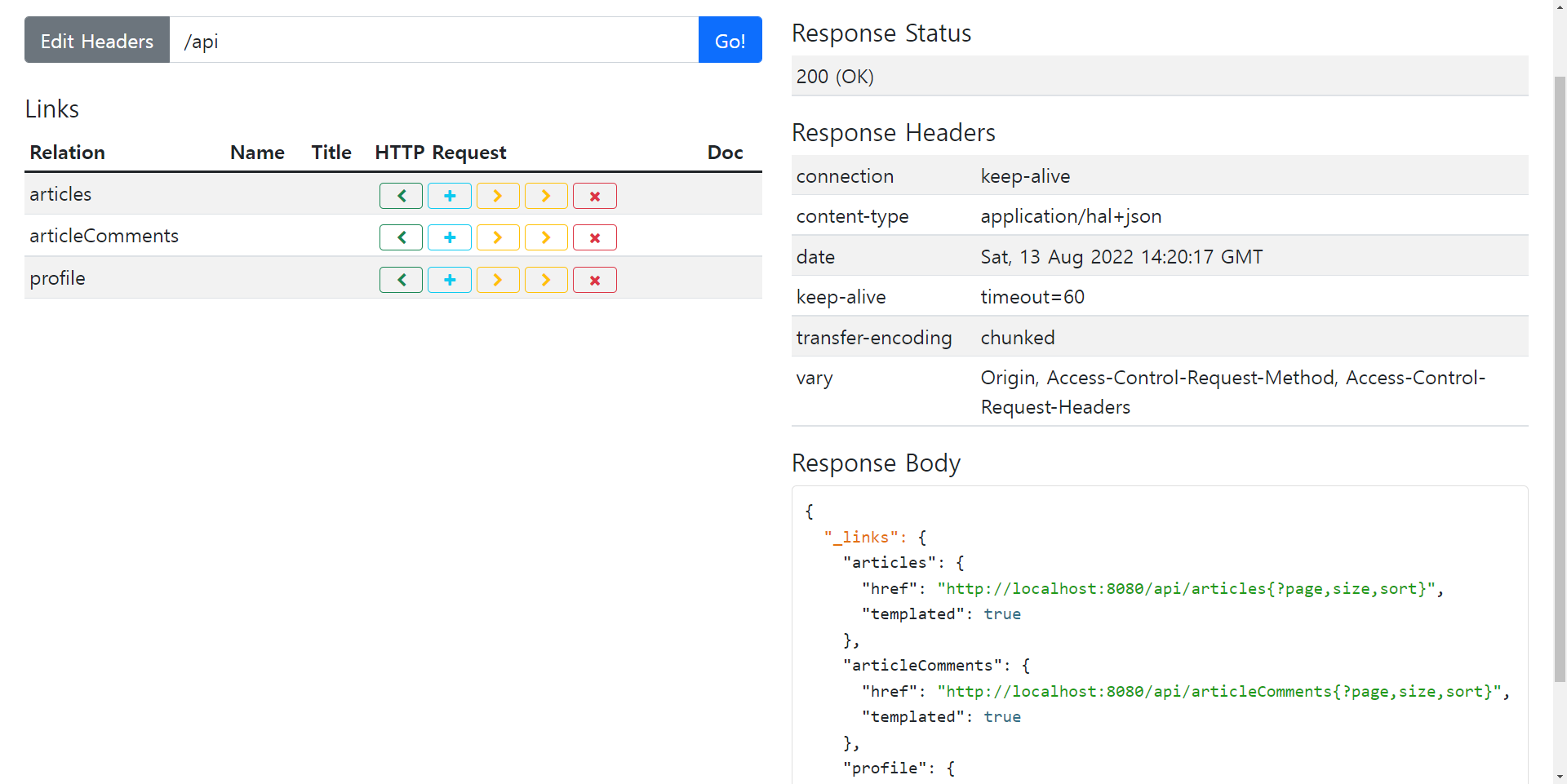The image size is (1567, 784).
Task: Click the Relation column header
Action: click(x=68, y=153)
